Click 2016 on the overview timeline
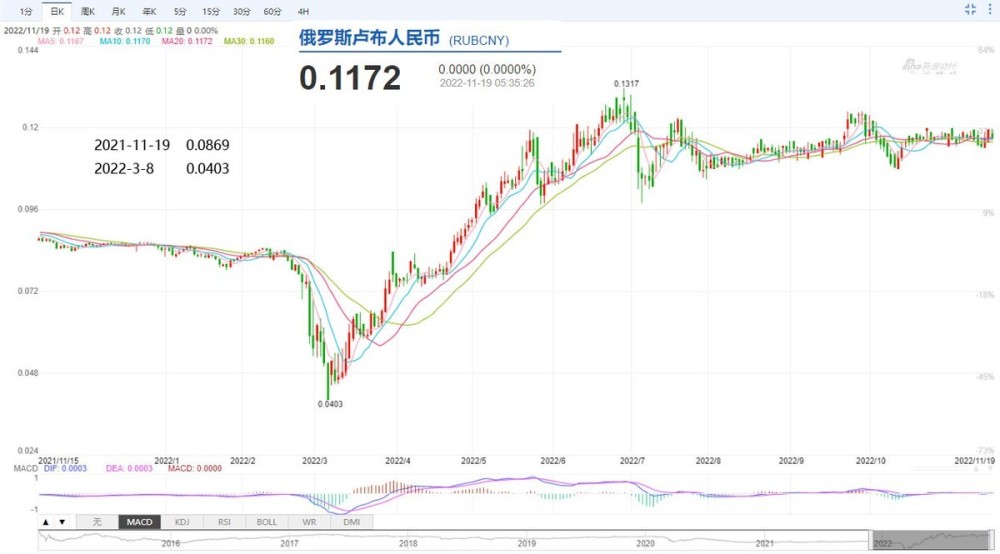 pos(170,543)
